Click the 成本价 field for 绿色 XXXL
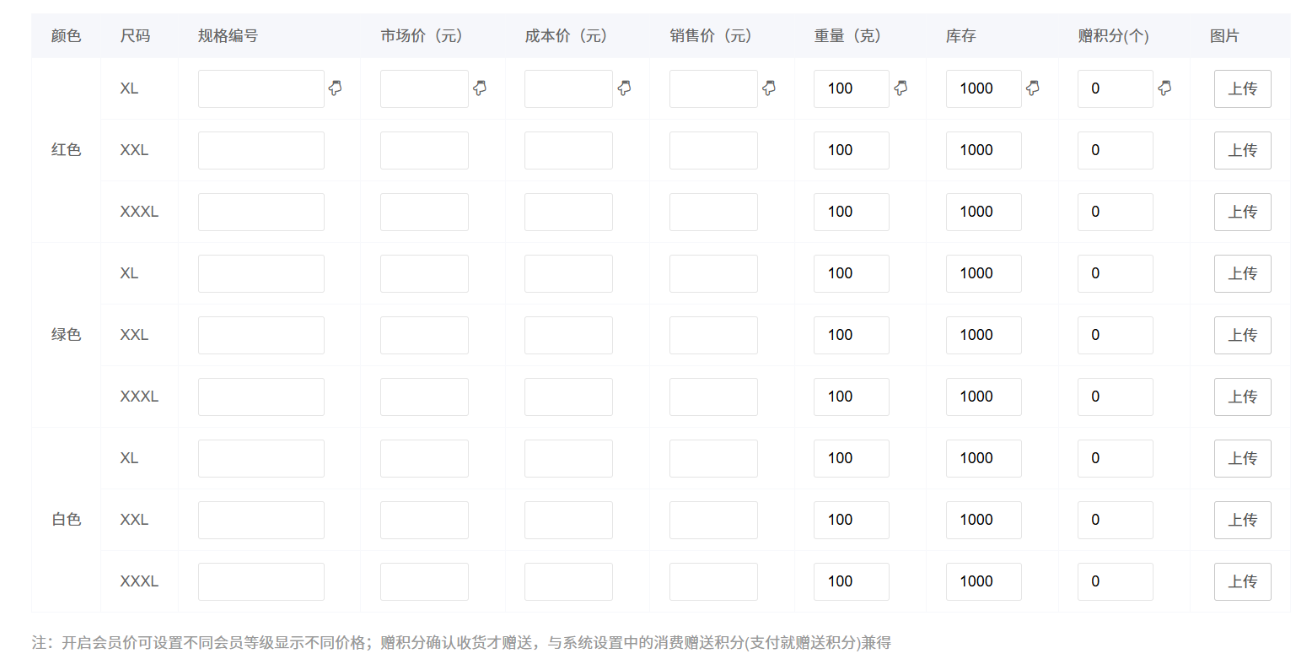 click(x=568, y=397)
